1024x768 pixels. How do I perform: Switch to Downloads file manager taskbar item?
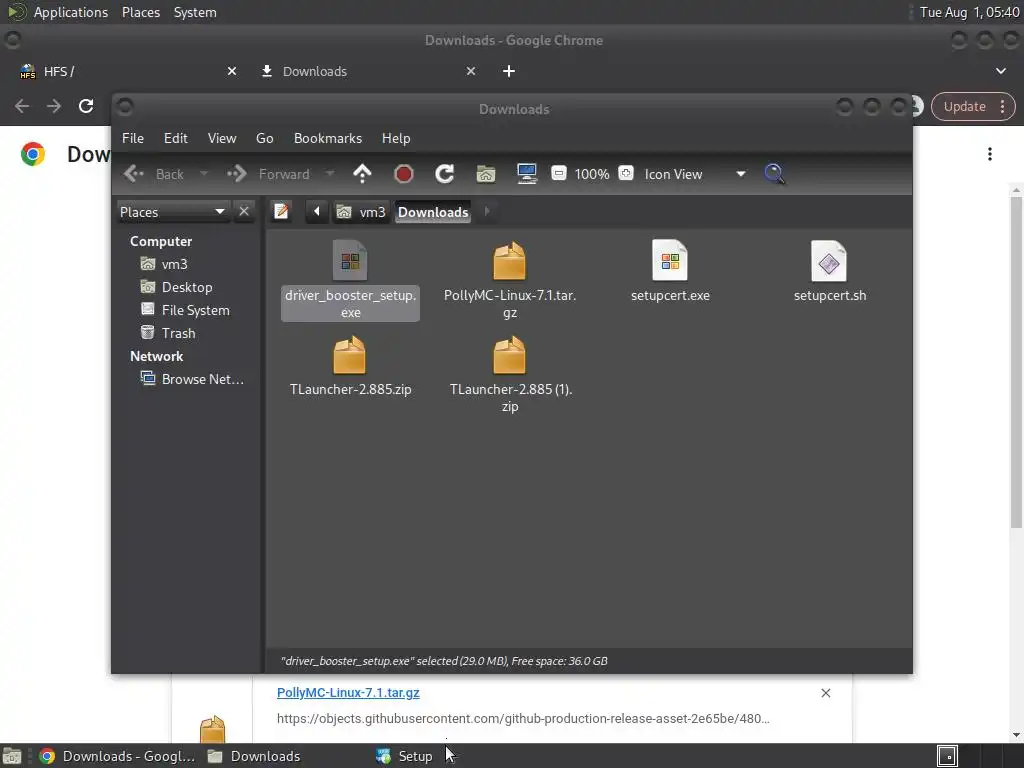pyautogui.click(x=255, y=756)
